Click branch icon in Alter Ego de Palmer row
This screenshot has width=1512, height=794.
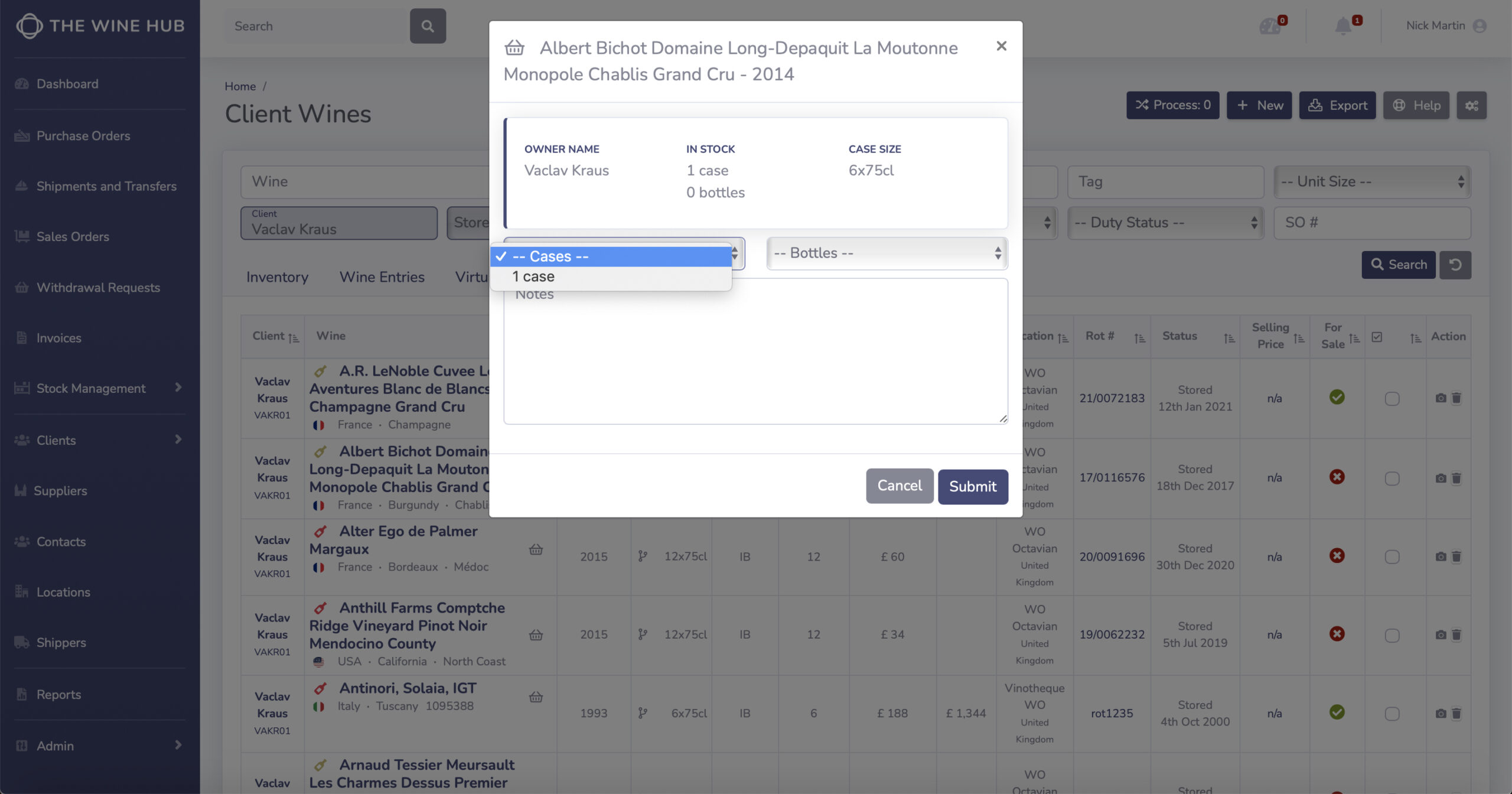tap(643, 557)
